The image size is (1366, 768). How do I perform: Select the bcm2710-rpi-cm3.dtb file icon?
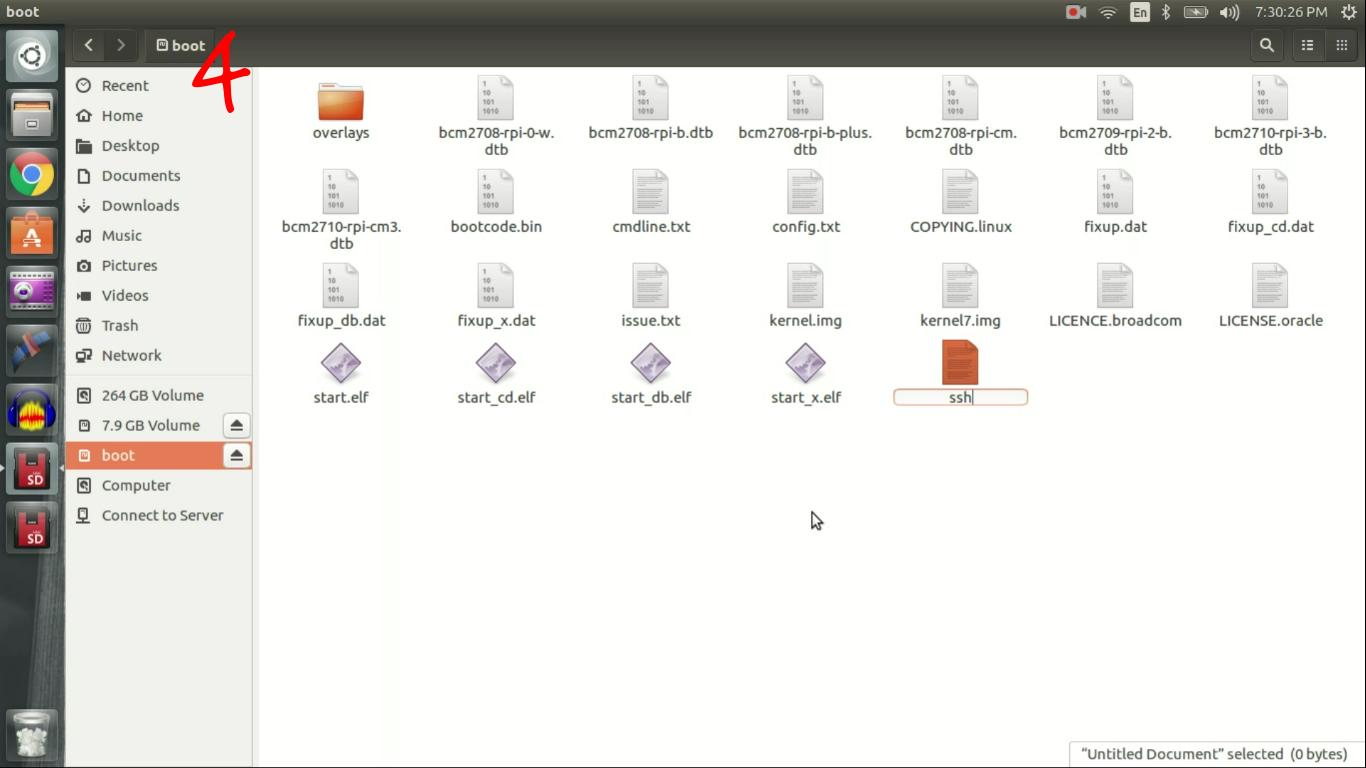(341, 192)
